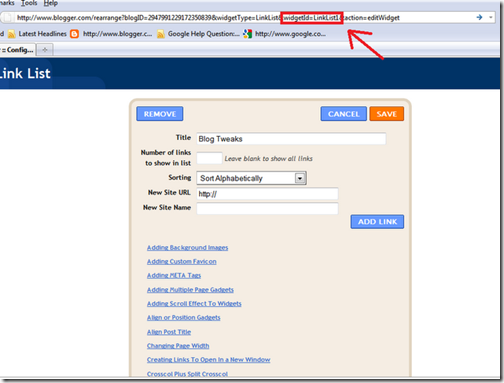This screenshot has height=383, width=504.
Task: Select the Config... browser tab
Action: pyautogui.click(x=17, y=50)
